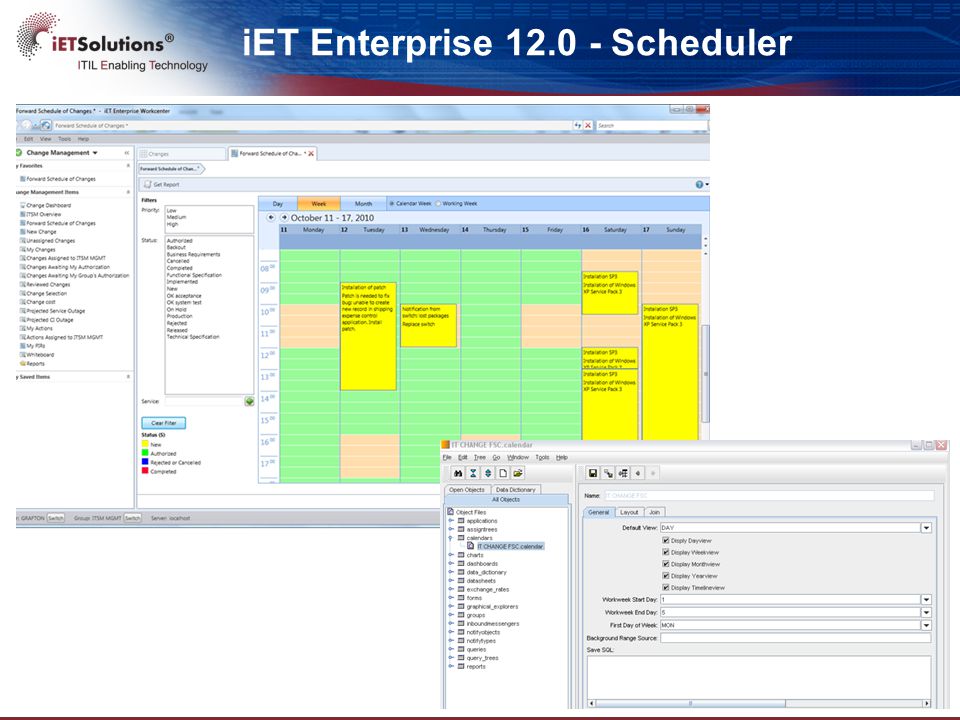
Task: Open the New Change navigation link
Action: pyautogui.click(x=41, y=232)
